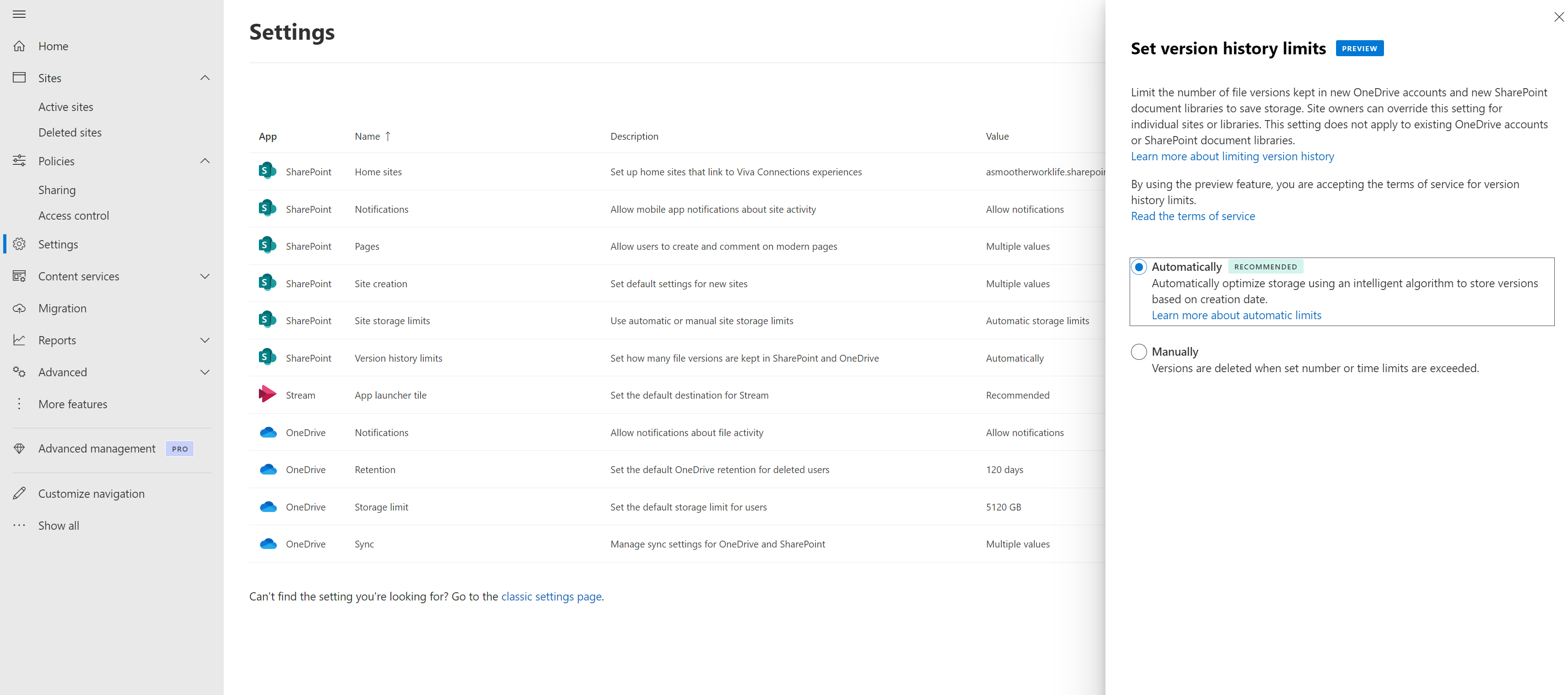
Task: Open Learn more about limiting version history
Action: point(1232,157)
